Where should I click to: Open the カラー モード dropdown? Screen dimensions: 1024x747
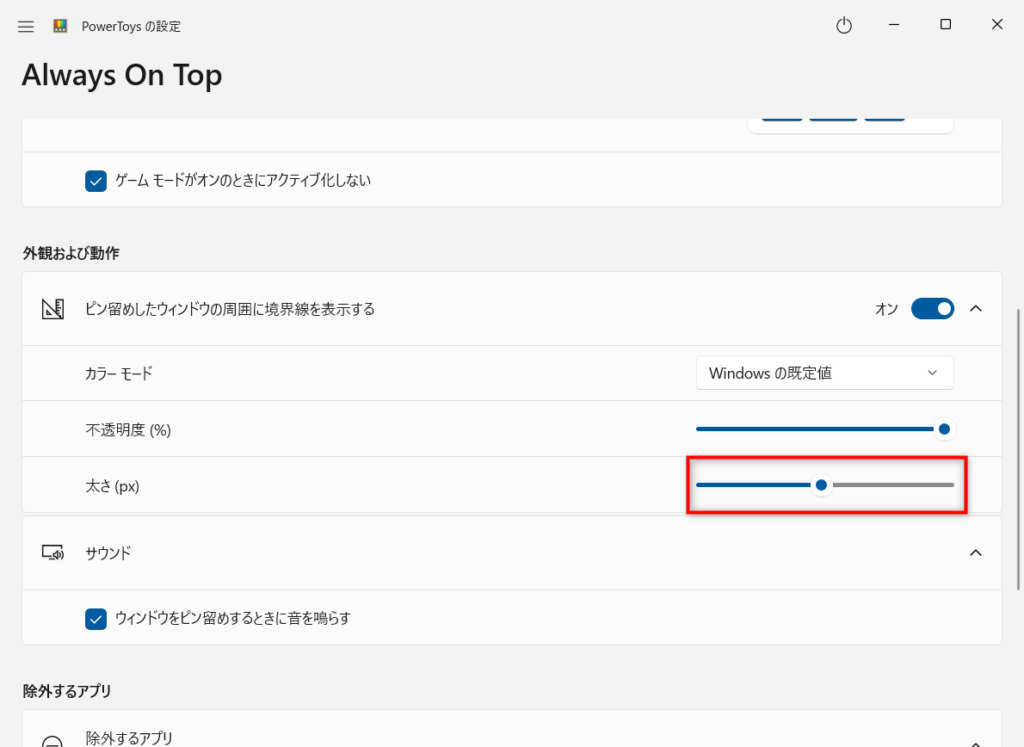pyautogui.click(x=825, y=373)
